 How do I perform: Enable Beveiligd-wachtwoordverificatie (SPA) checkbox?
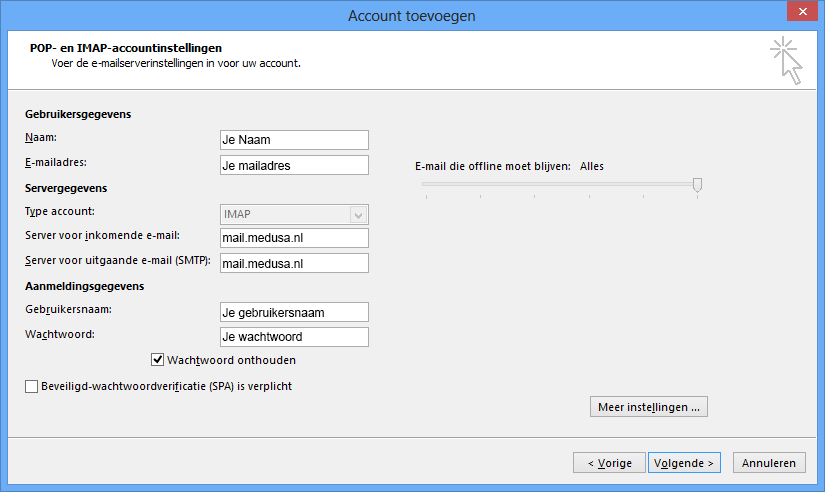pos(32,387)
